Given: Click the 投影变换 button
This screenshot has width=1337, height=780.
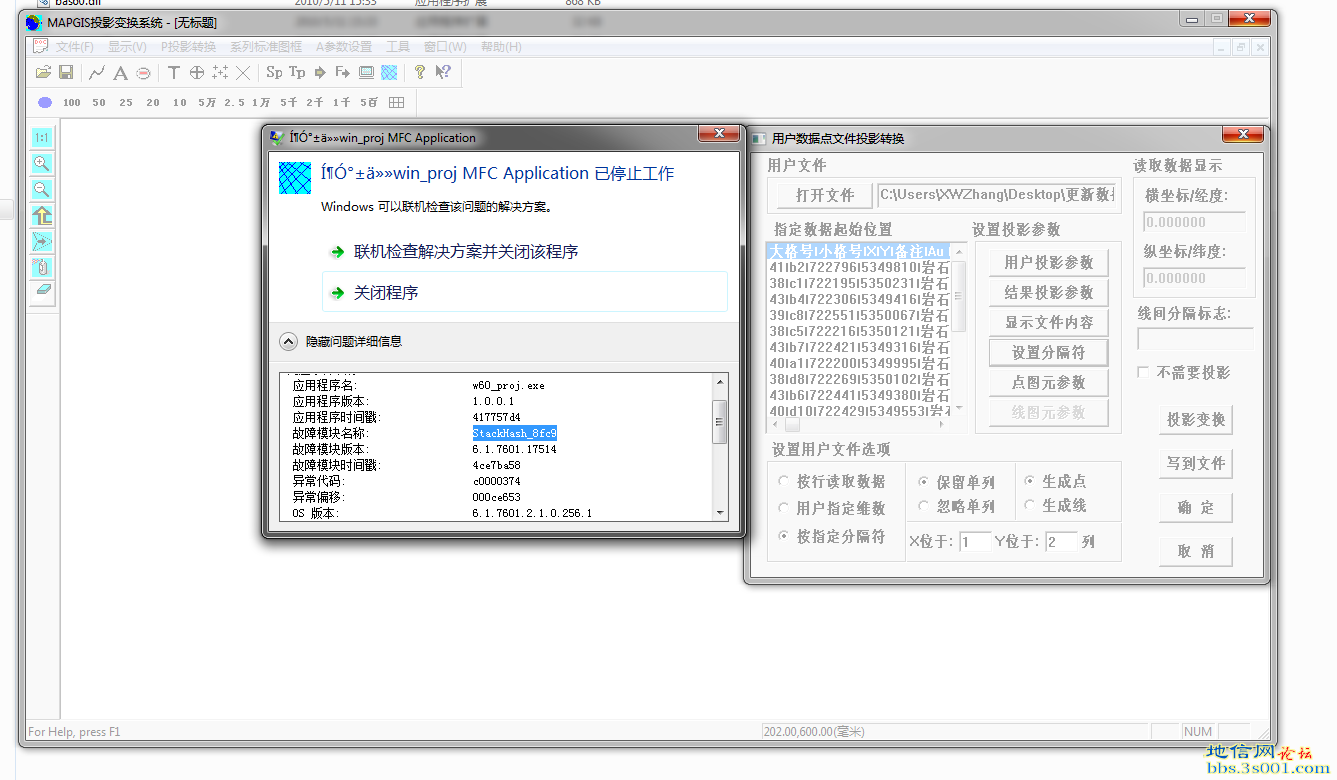Looking at the screenshot, I should [1196, 420].
